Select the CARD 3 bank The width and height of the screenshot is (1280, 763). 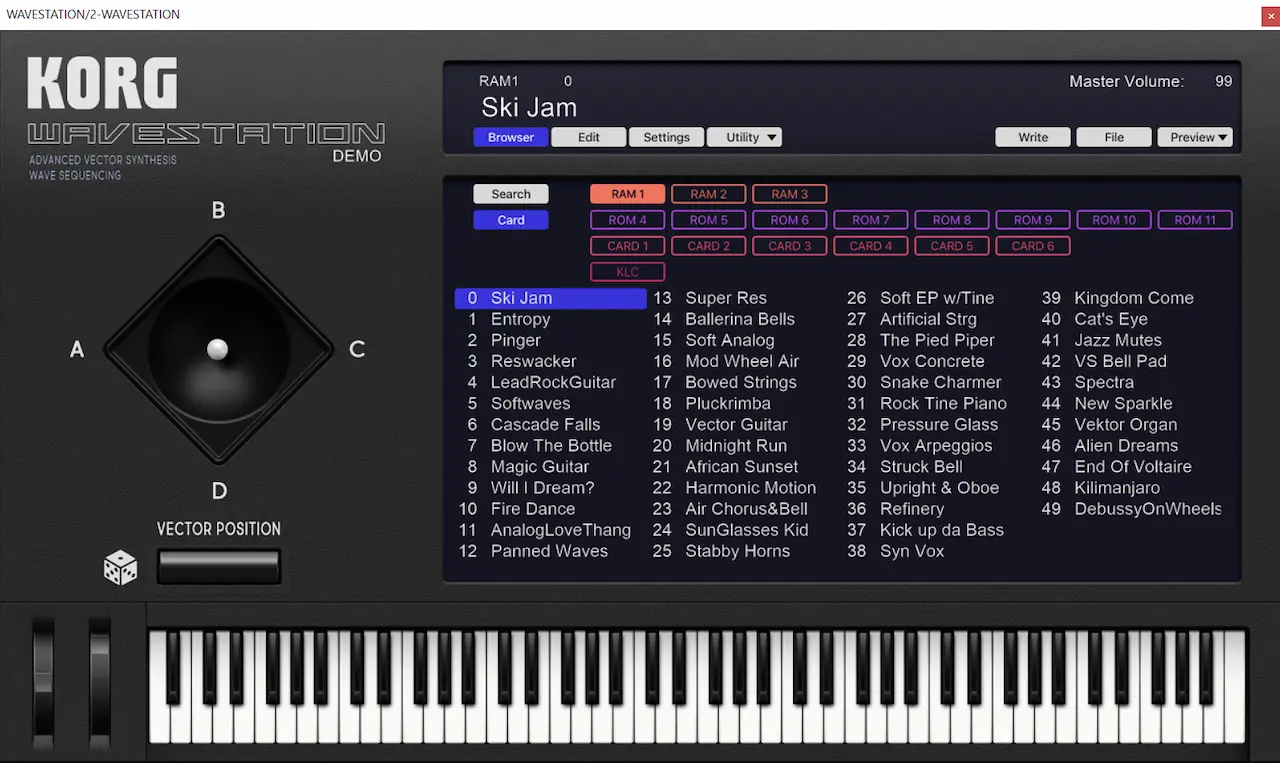tap(790, 246)
